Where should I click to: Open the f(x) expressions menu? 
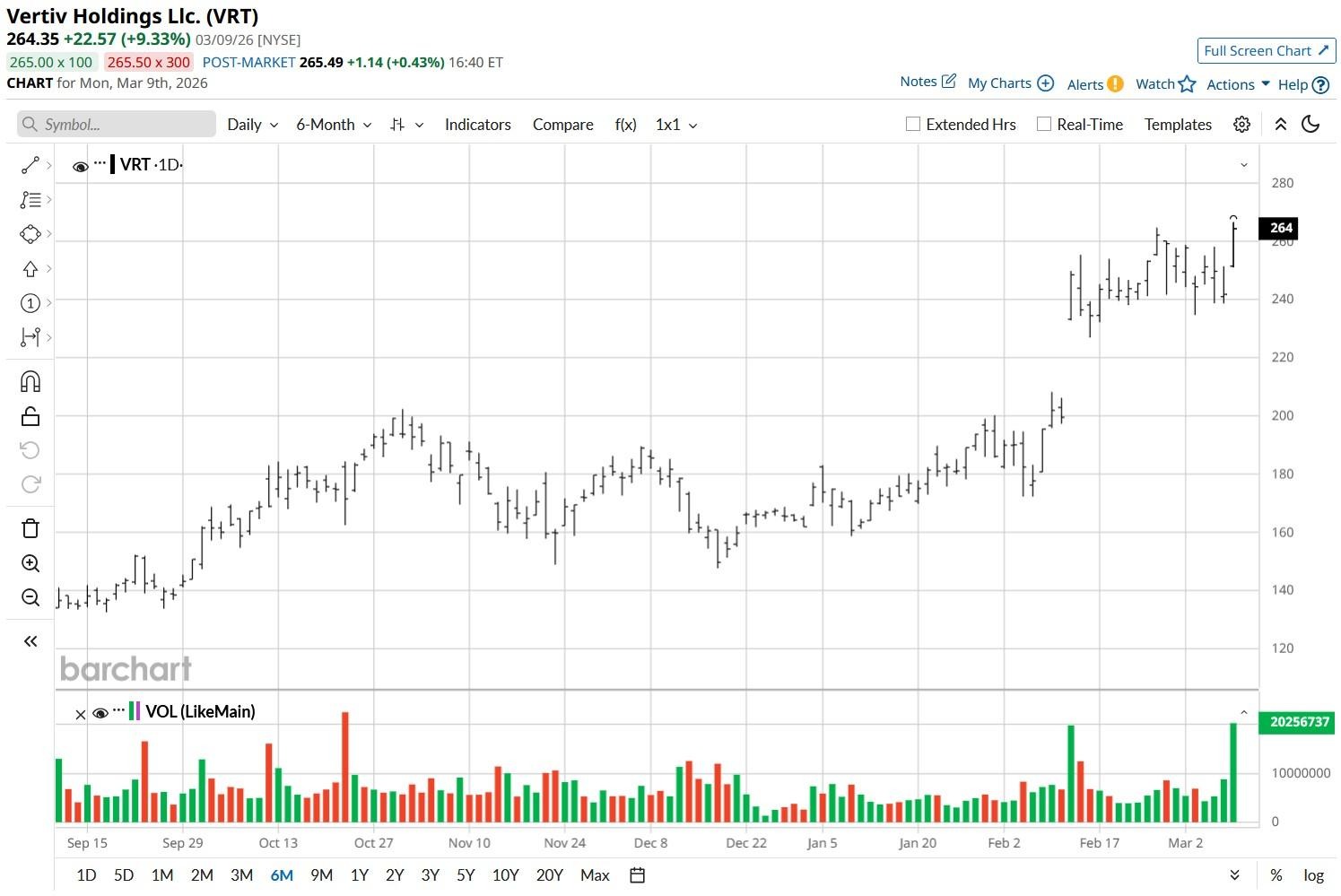pyautogui.click(x=626, y=125)
